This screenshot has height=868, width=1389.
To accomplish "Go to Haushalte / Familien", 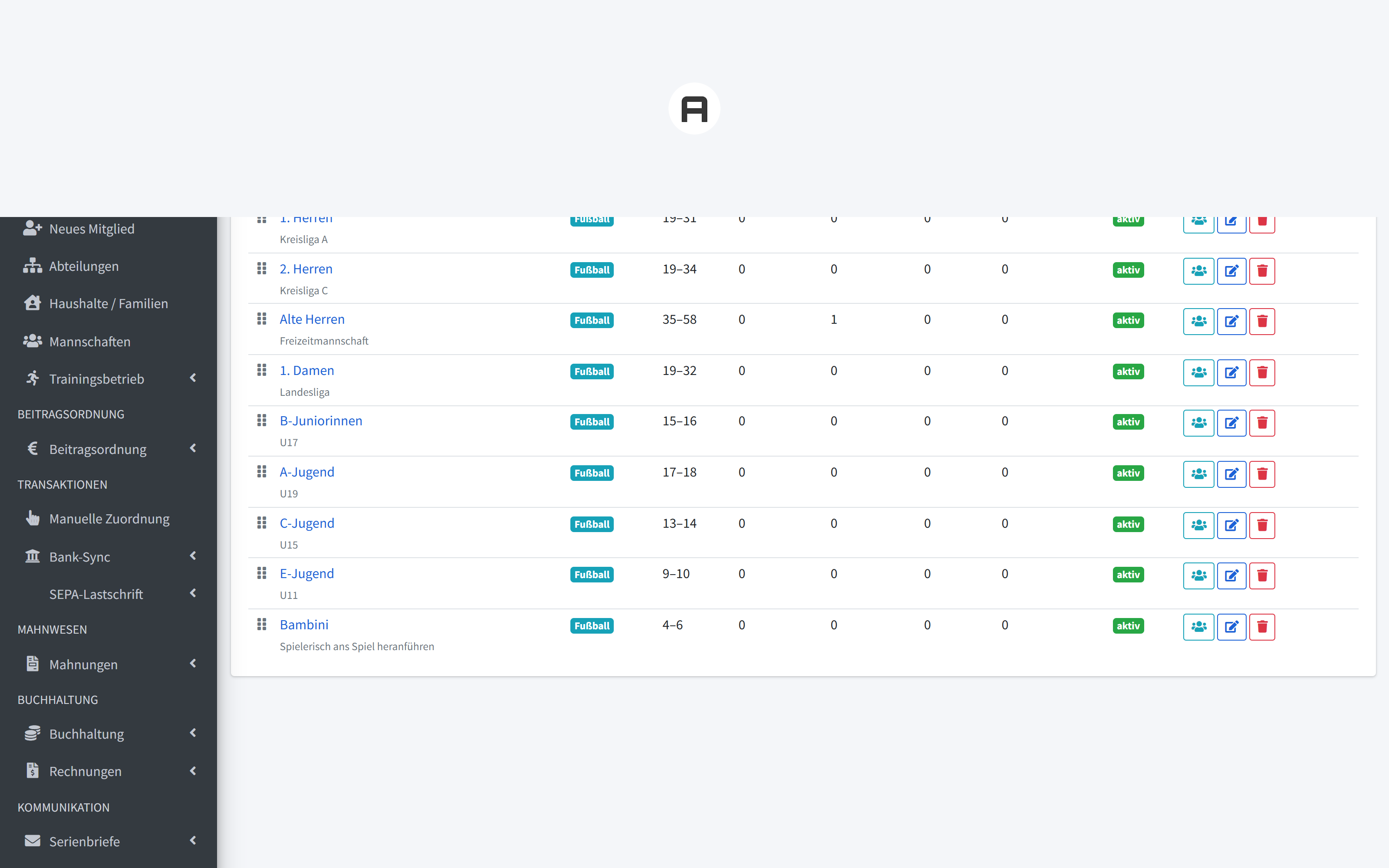I will pyautogui.click(x=109, y=303).
